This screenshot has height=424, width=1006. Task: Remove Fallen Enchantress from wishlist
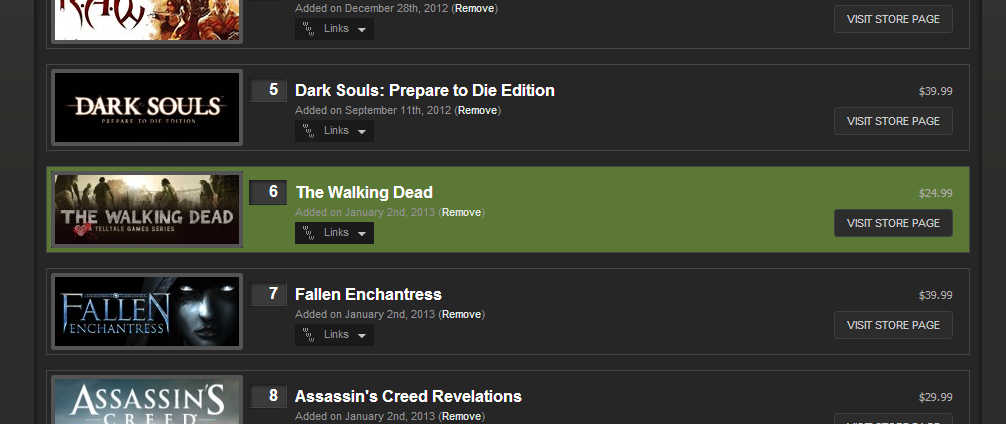coord(461,314)
